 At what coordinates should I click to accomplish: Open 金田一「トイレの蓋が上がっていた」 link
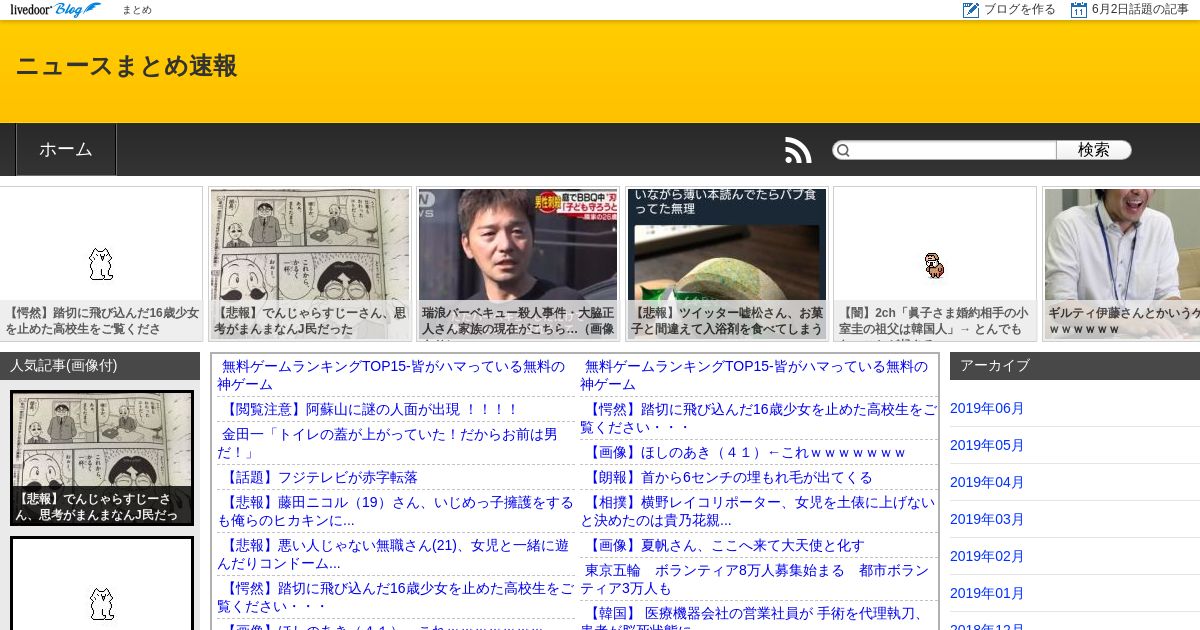click(388, 443)
